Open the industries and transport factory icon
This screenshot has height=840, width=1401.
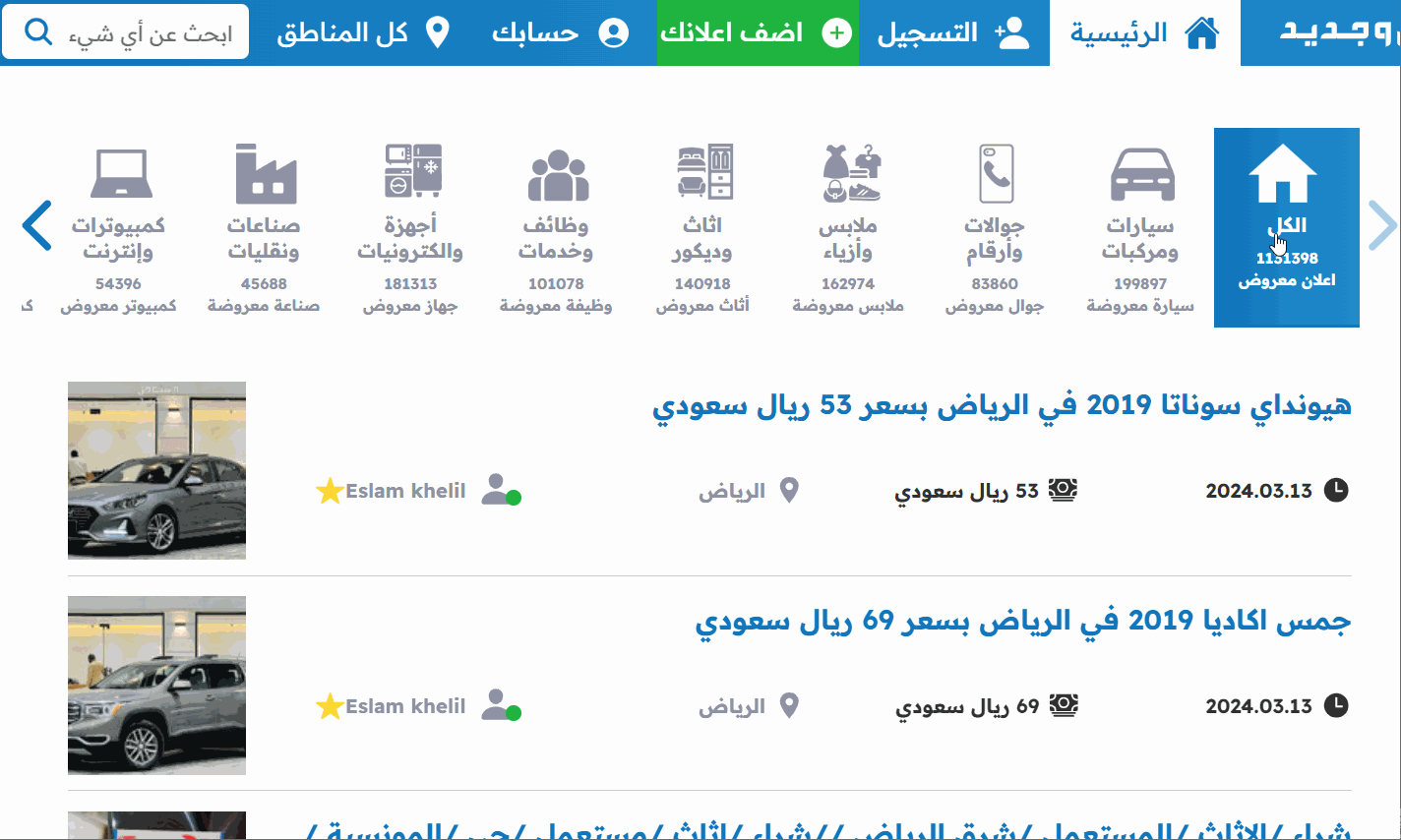[265, 174]
